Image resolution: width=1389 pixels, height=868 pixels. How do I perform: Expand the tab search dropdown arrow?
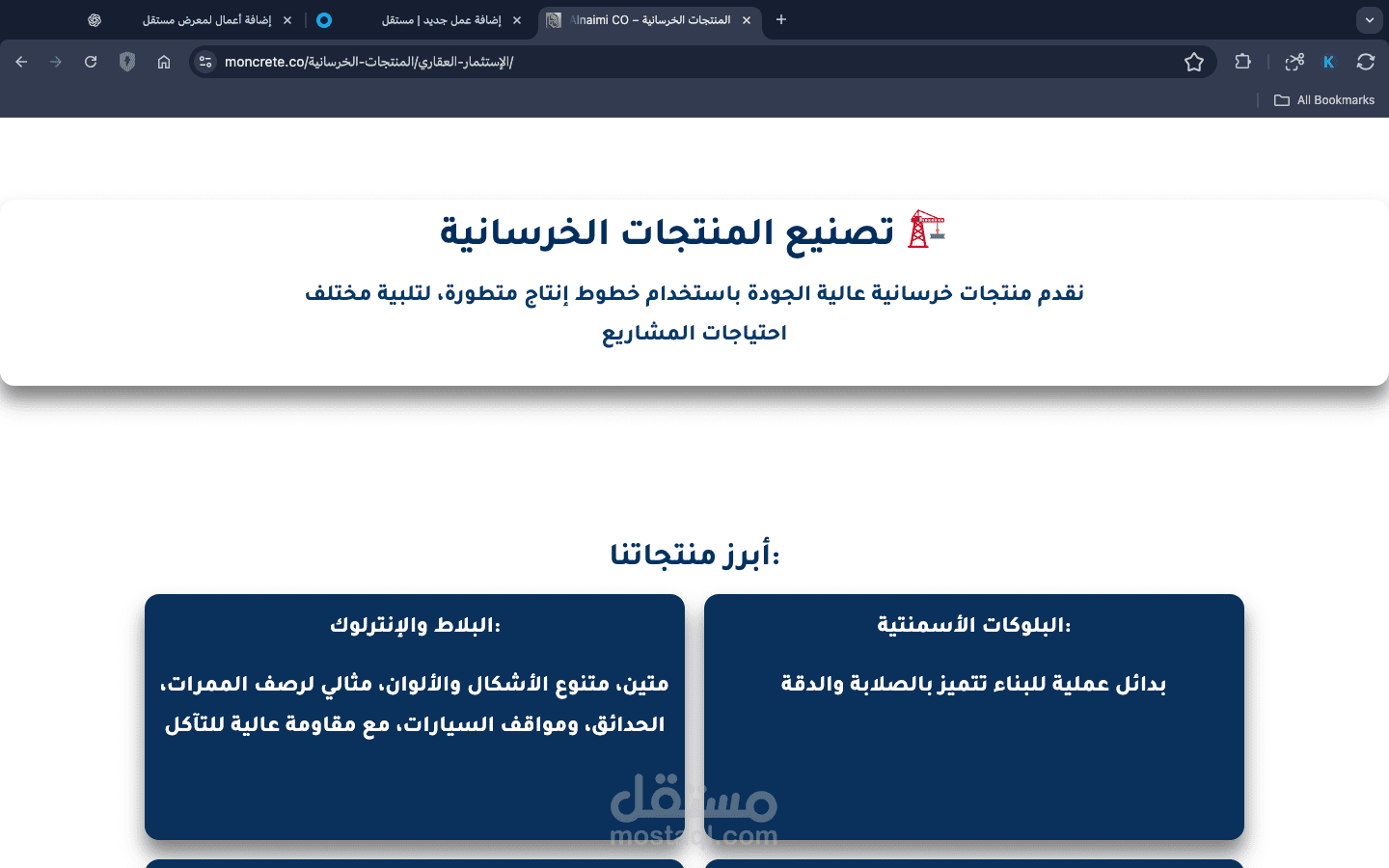(x=1370, y=20)
